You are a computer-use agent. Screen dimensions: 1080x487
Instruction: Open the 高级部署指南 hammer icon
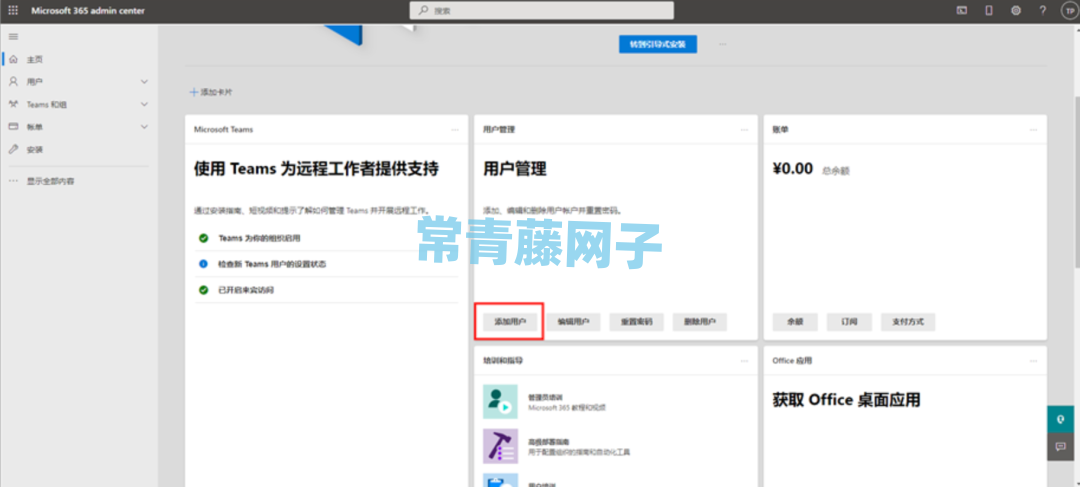(x=500, y=446)
